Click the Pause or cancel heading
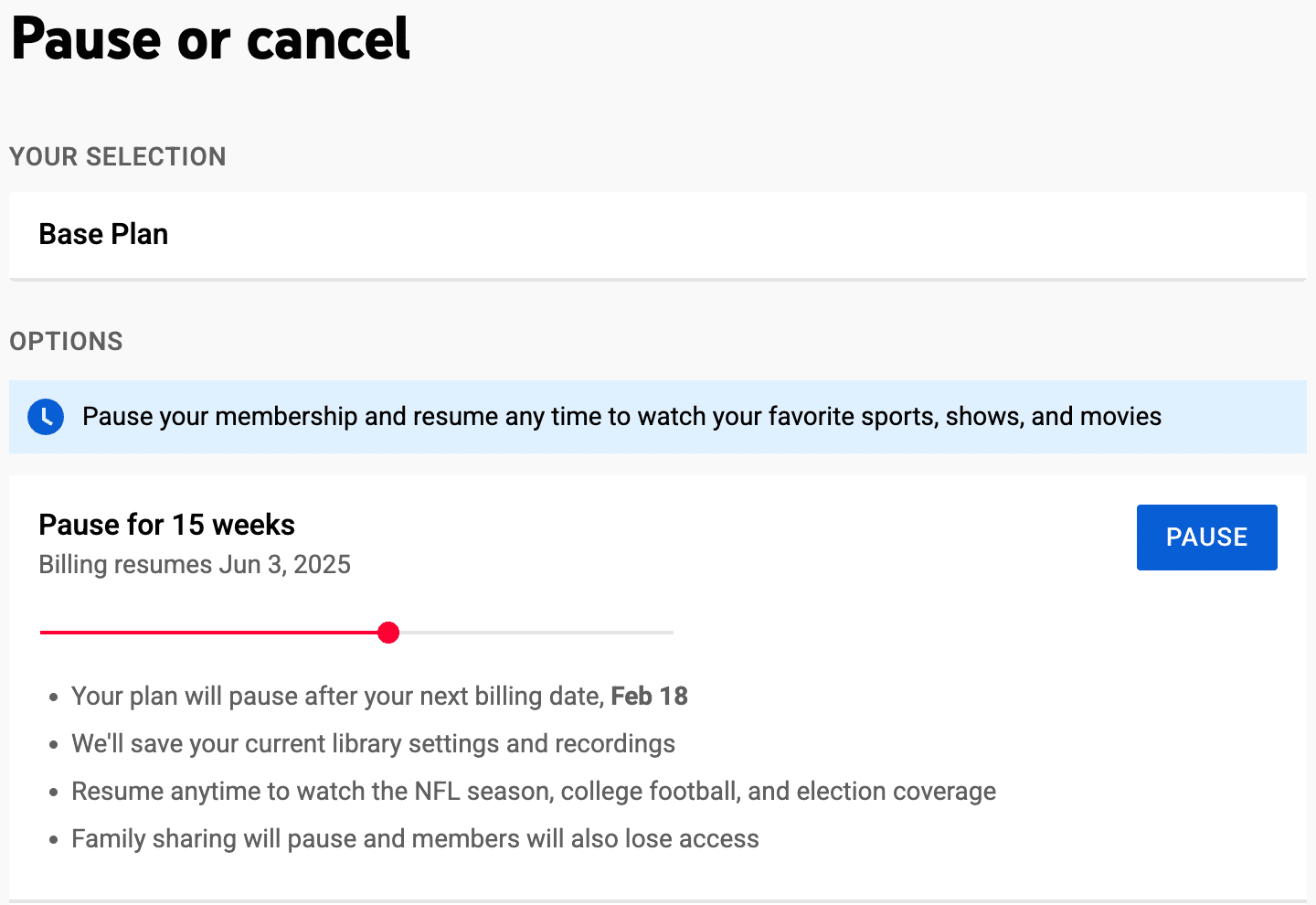The width and height of the screenshot is (1316, 905). (209, 39)
